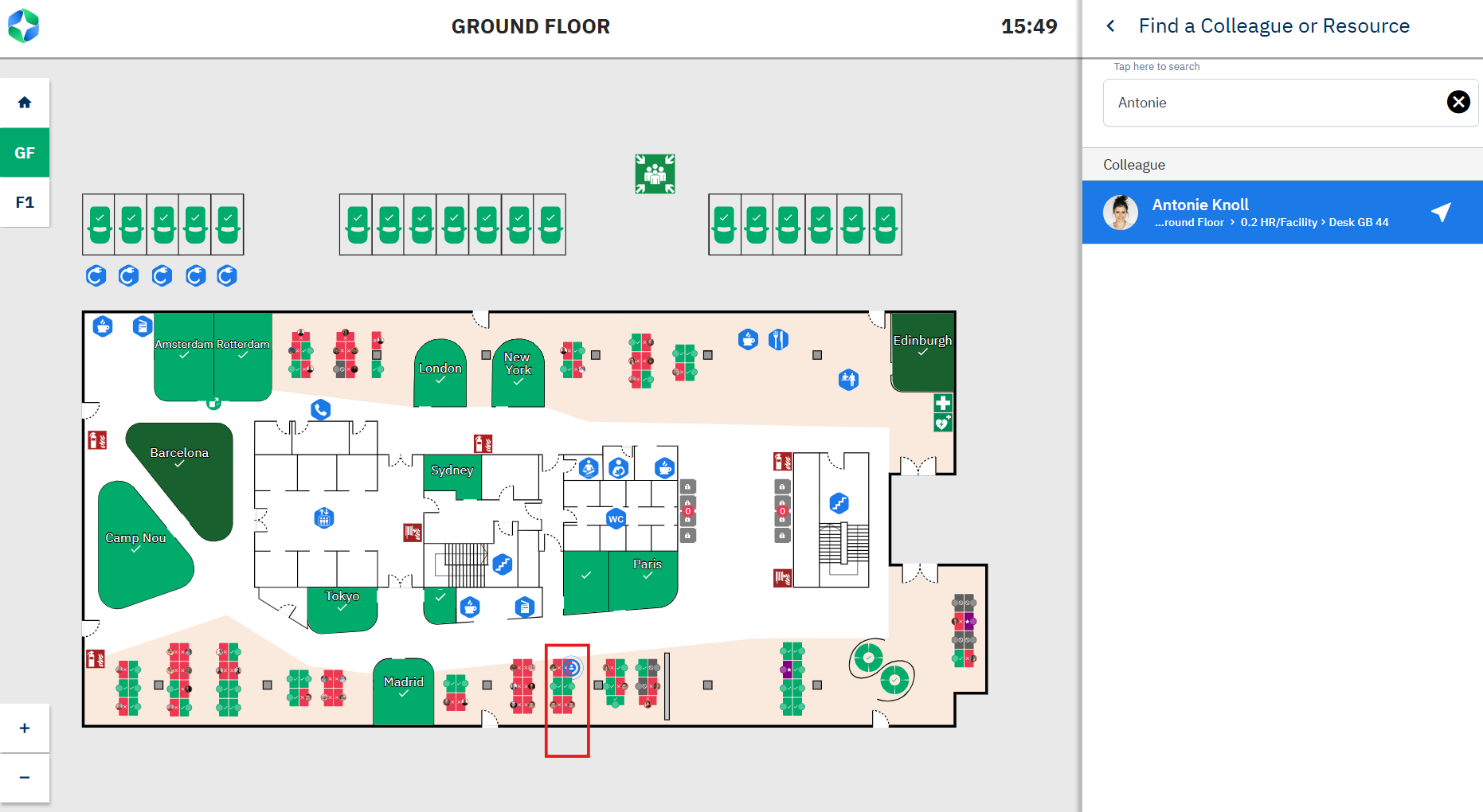This screenshot has width=1483, height=812.
Task: Click the phone booth icon
Action: coord(321,410)
